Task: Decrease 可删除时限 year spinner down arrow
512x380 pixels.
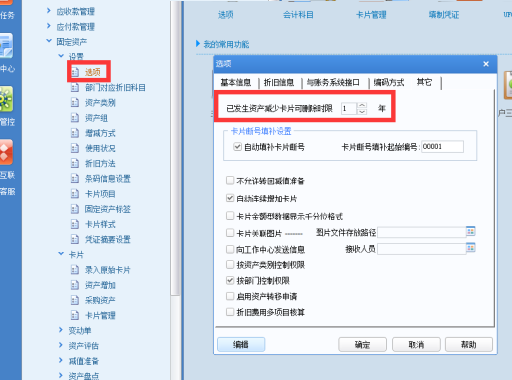Action: click(x=362, y=112)
